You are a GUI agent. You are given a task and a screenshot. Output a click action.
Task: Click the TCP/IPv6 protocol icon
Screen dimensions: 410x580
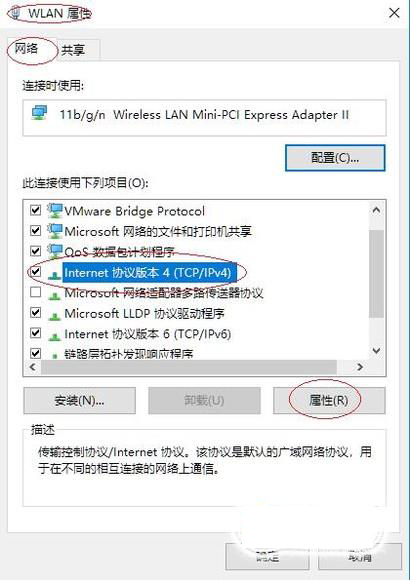(x=55, y=336)
